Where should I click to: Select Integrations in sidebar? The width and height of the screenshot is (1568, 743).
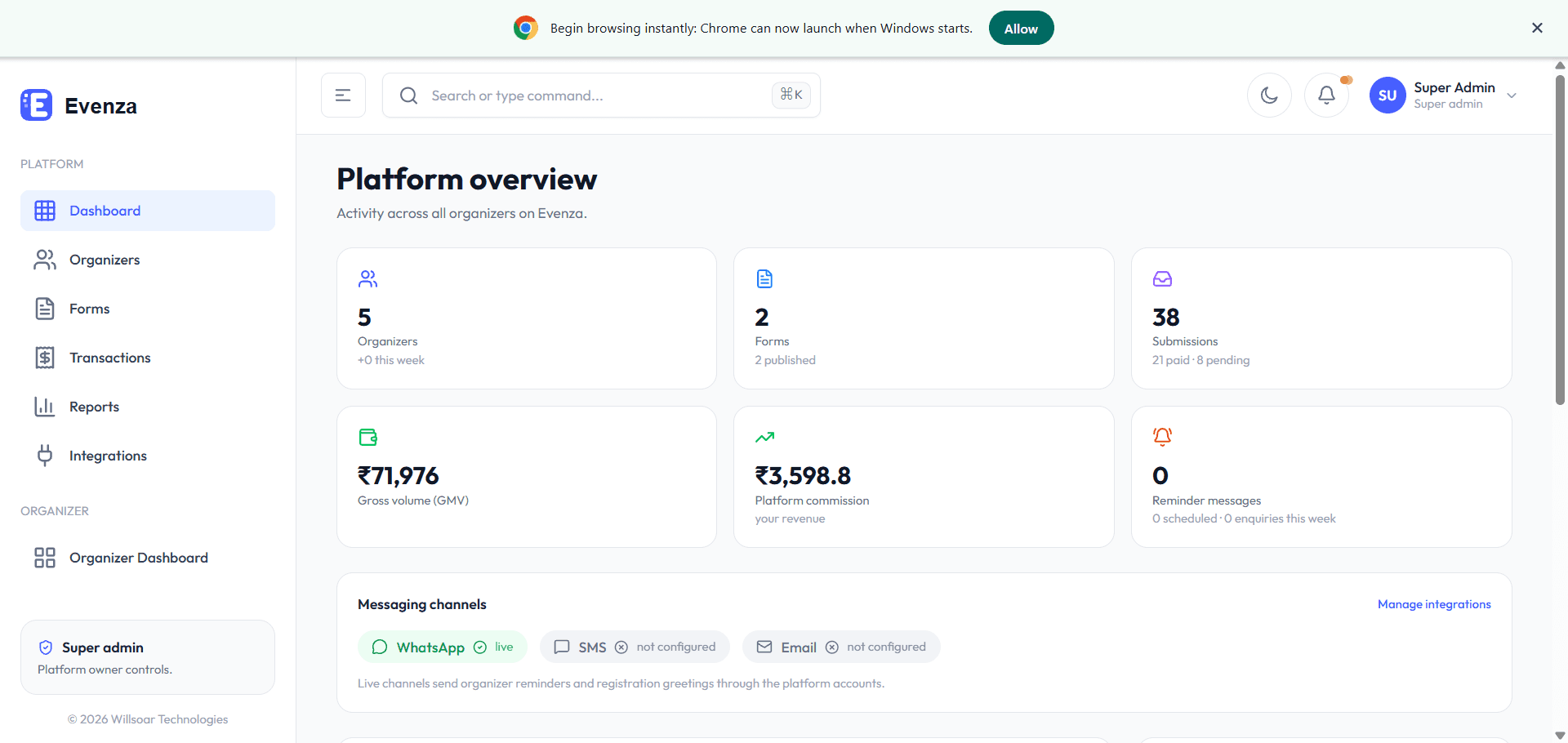click(148, 456)
